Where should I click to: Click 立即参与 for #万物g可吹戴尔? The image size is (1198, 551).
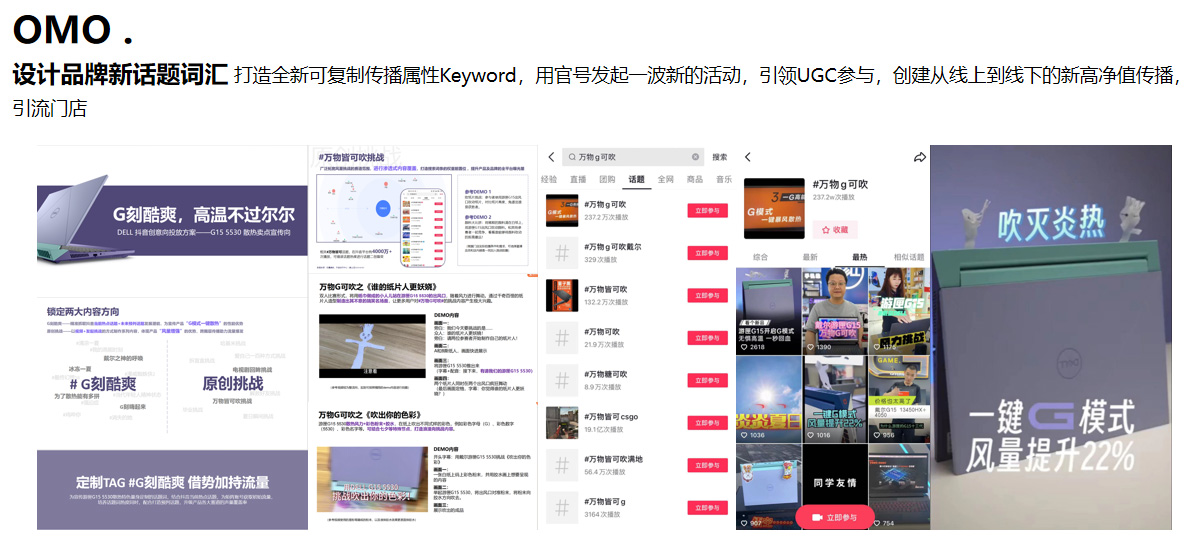pyautogui.click(x=707, y=253)
